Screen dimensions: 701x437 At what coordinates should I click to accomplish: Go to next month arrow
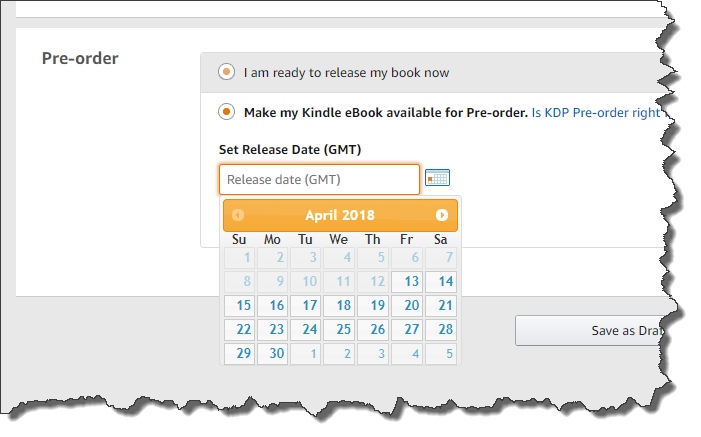click(x=442, y=215)
